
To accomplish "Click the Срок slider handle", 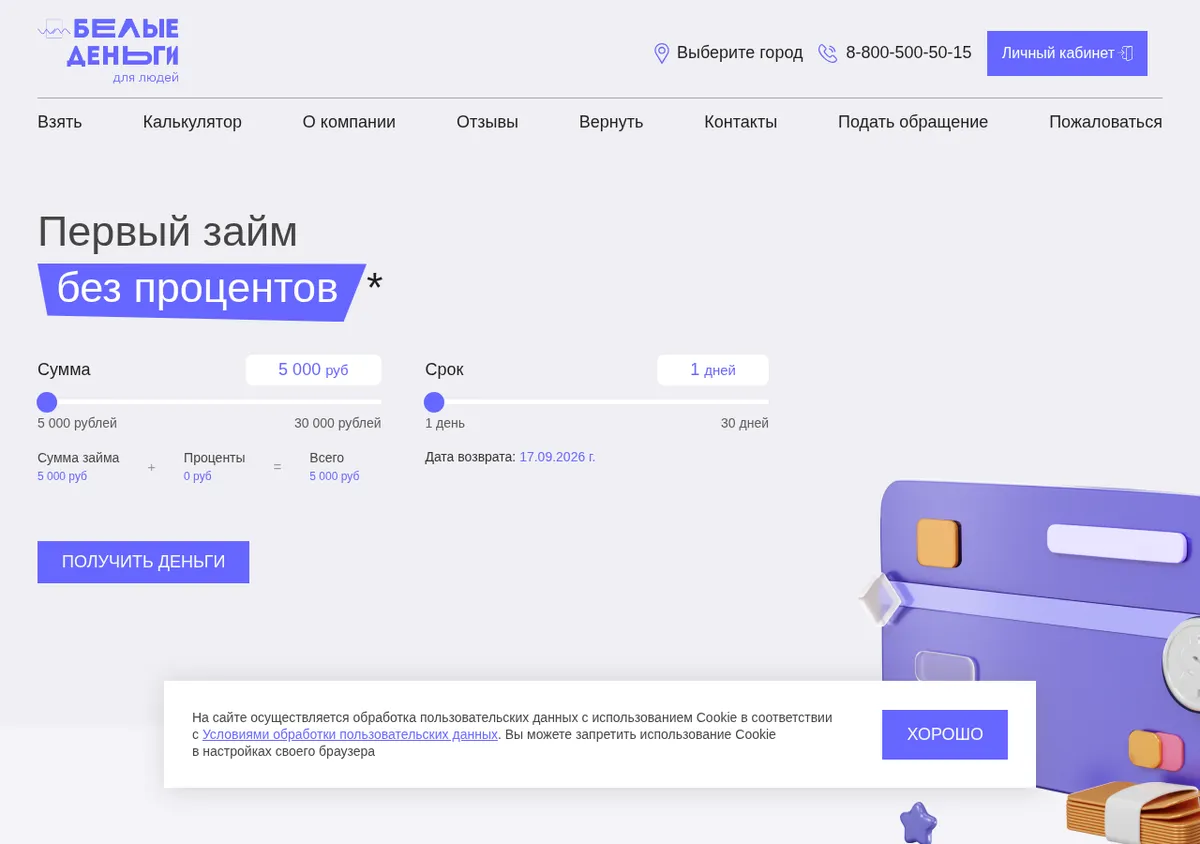I will click(434, 402).
